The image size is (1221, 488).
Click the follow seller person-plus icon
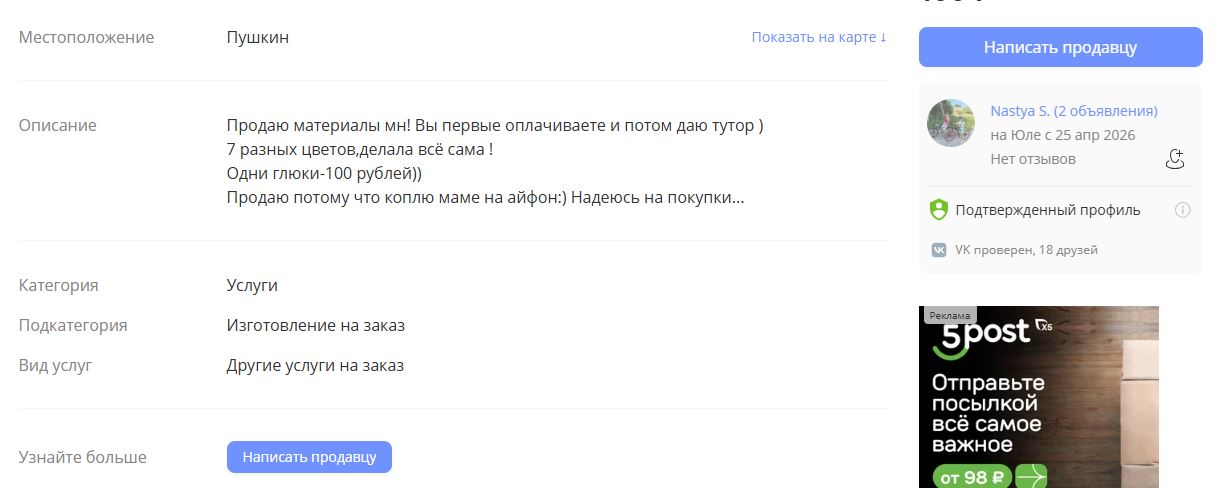(x=1175, y=159)
